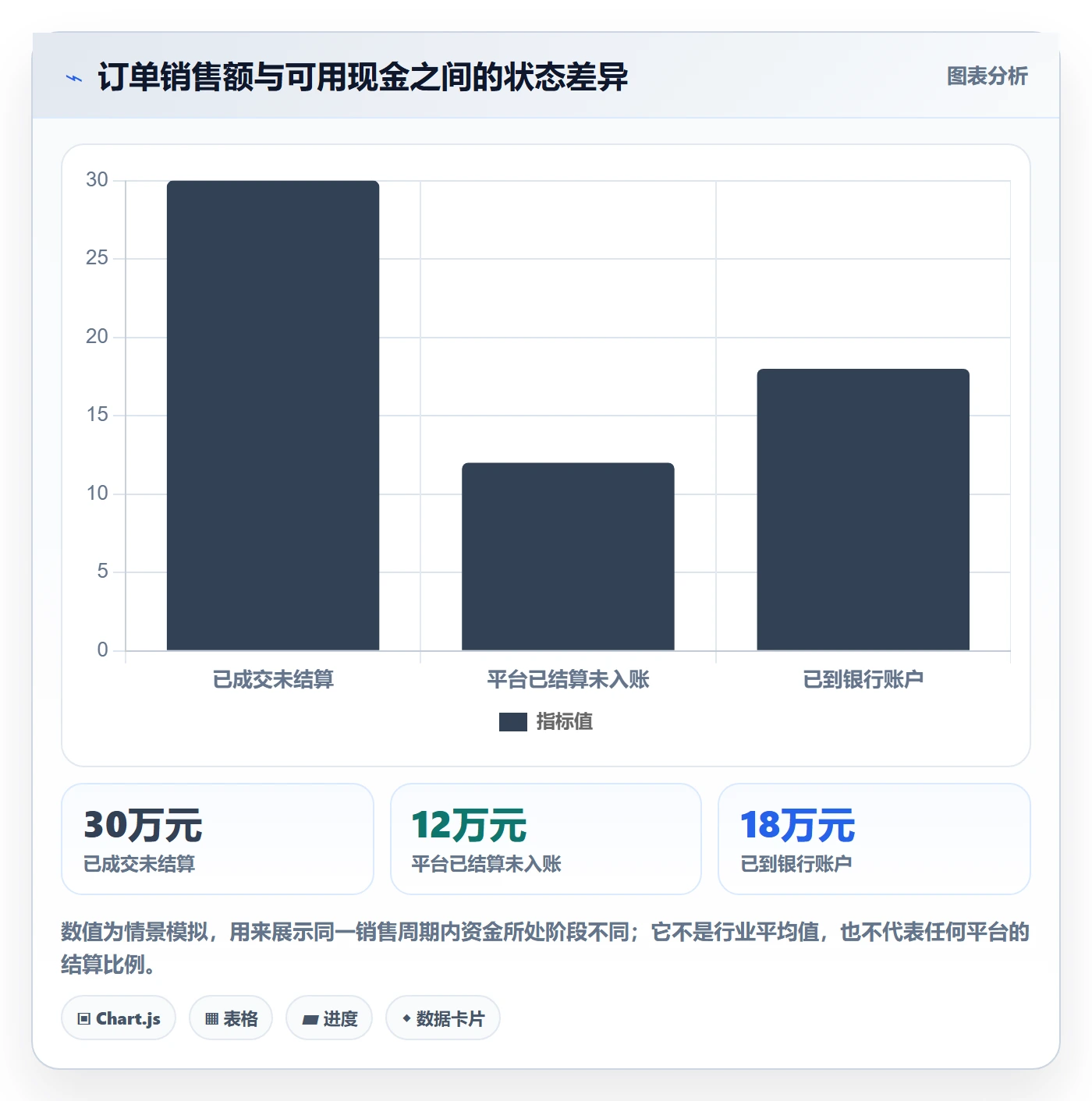
Task: Click the y-axis tick label 10
Action: (97, 494)
